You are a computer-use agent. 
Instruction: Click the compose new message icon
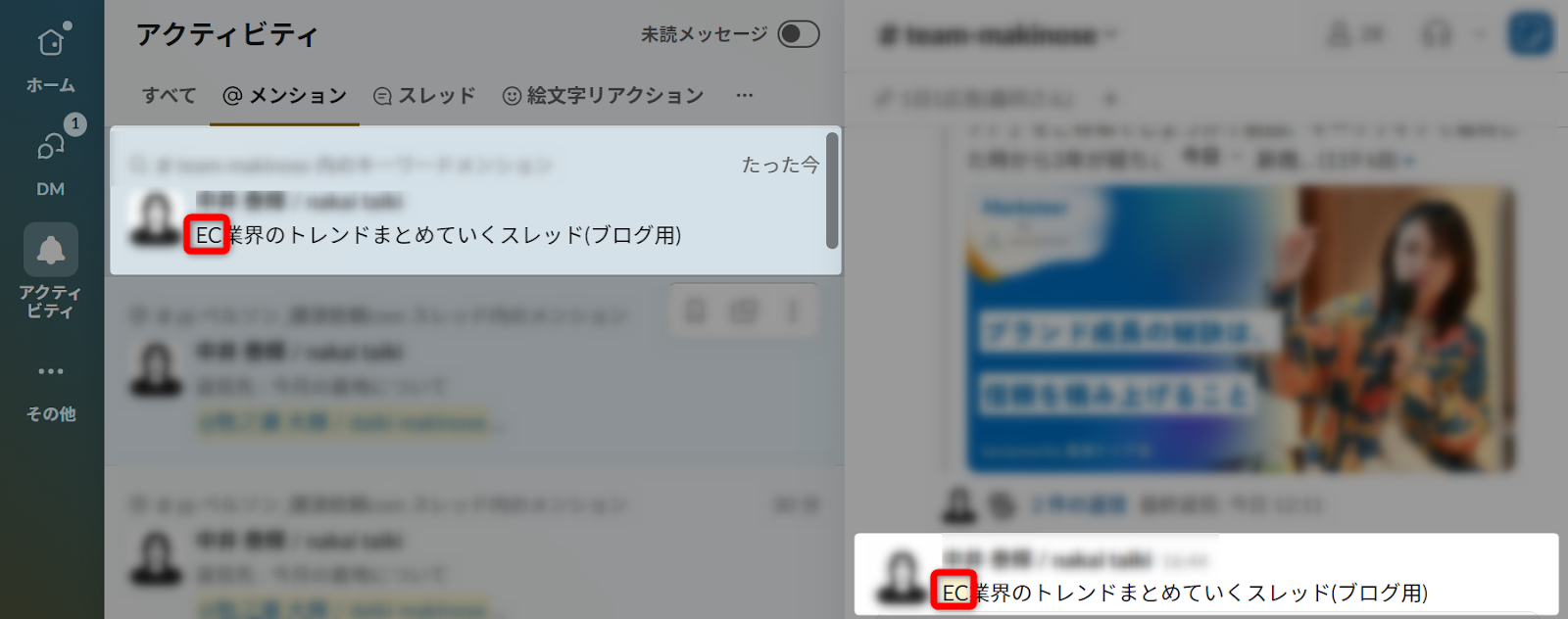pyautogui.click(x=1531, y=34)
